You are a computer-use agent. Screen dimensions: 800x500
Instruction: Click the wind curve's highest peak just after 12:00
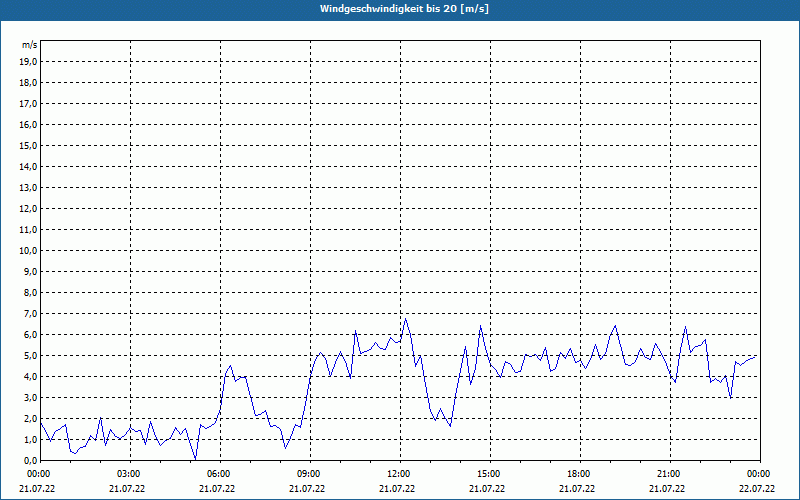[x=406, y=319]
